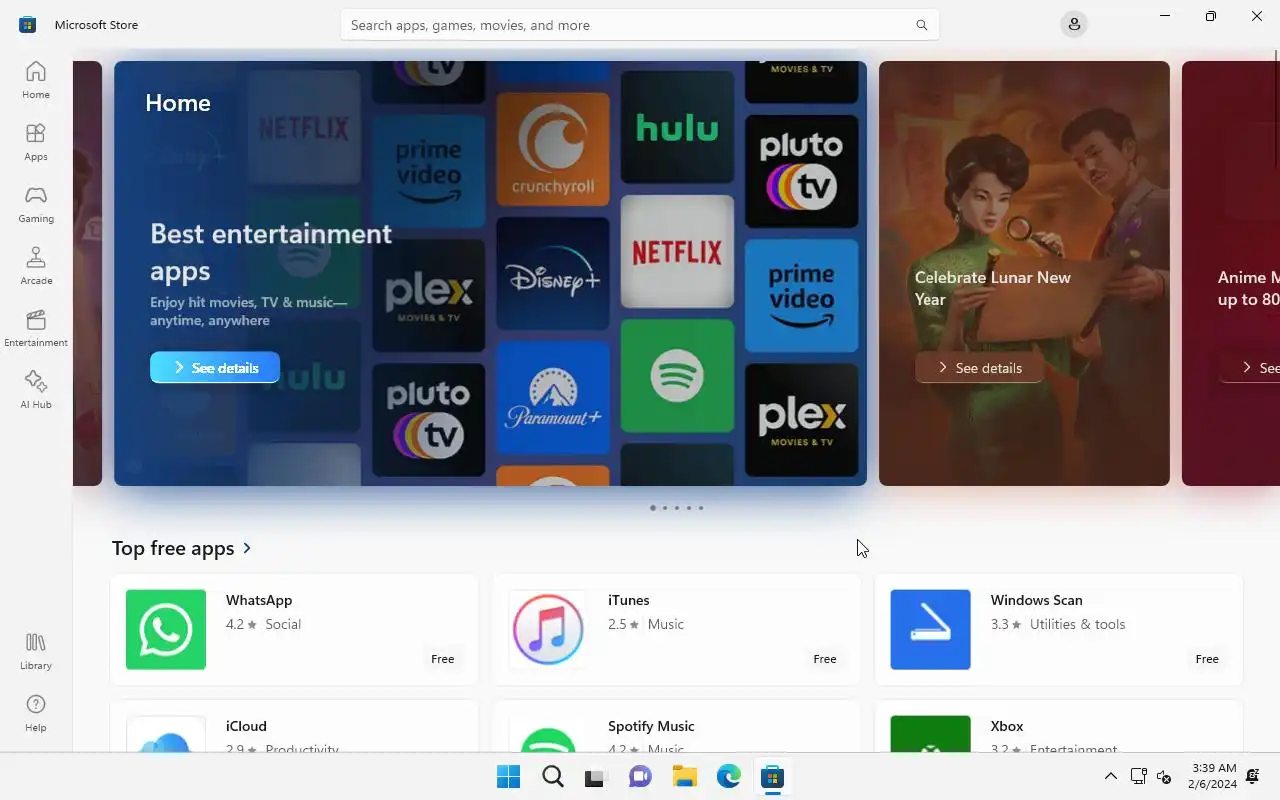This screenshot has width=1280, height=800.
Task: Click the network tray icon
Action: click(x=1138, y=776)
